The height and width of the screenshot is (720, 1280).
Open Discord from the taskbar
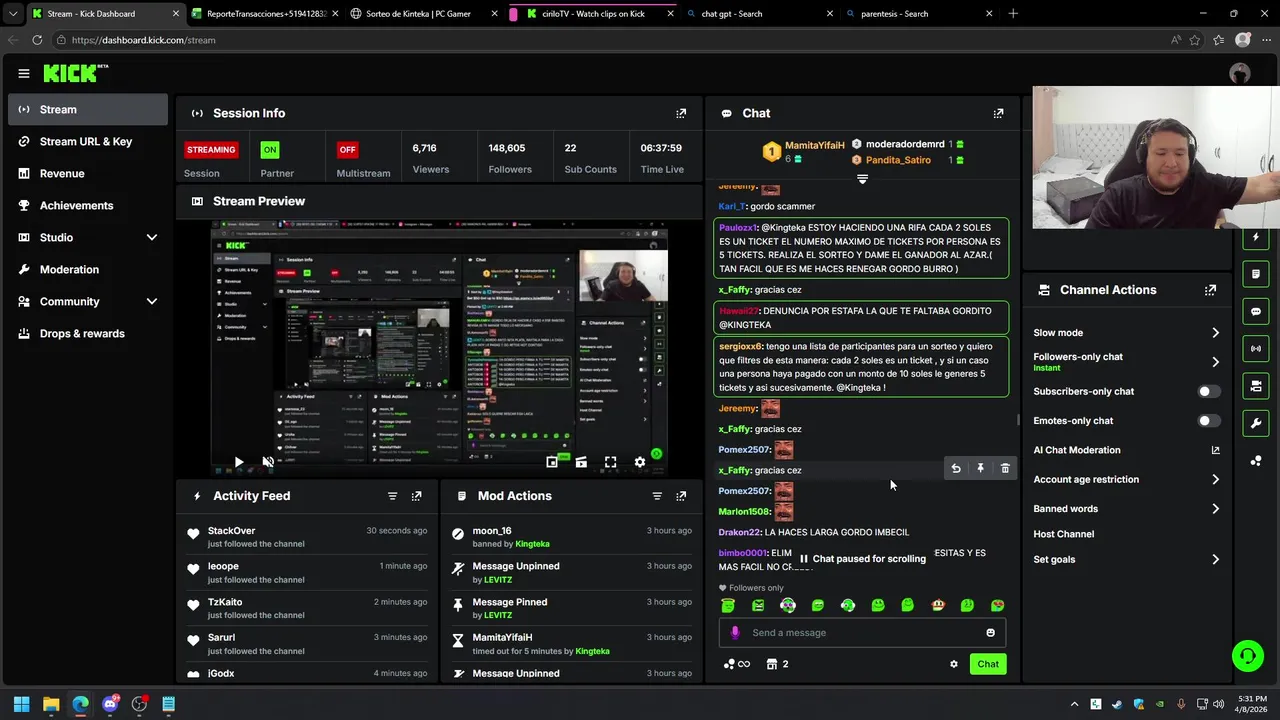click(110, 704)
